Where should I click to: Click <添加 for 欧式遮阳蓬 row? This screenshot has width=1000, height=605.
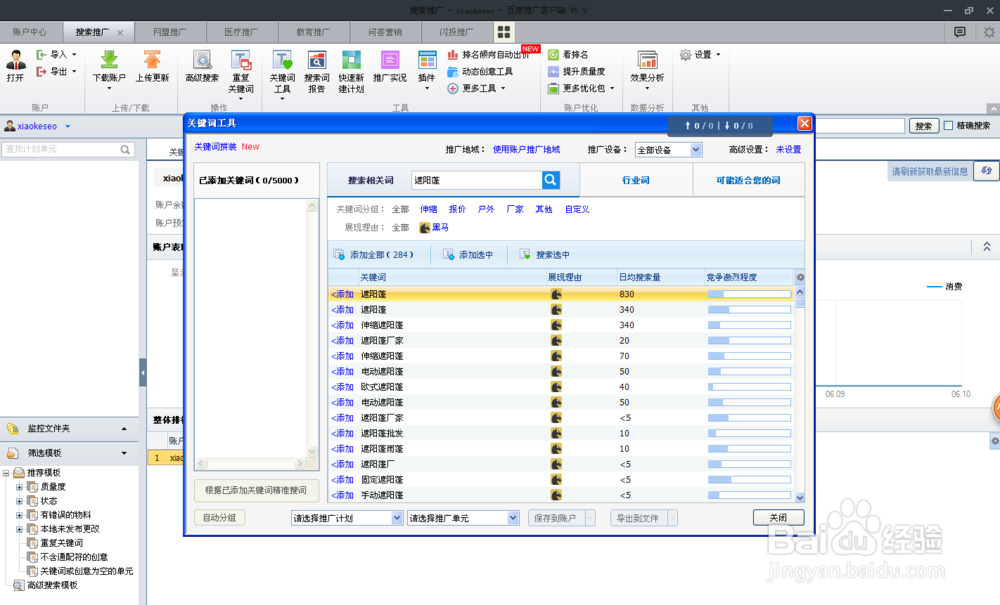[x=342, y=387]
